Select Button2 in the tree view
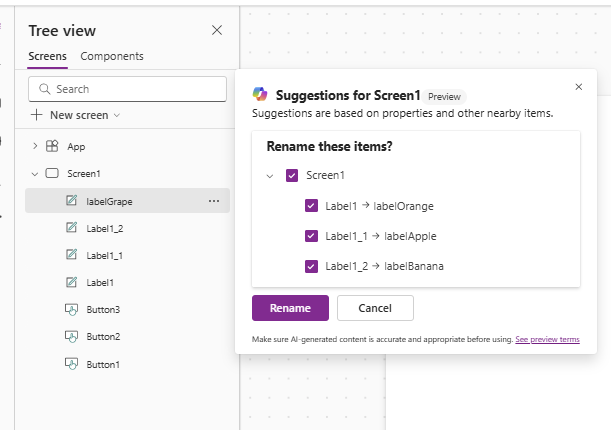This screenshot has height=430, width=611. tap(103, 337)
